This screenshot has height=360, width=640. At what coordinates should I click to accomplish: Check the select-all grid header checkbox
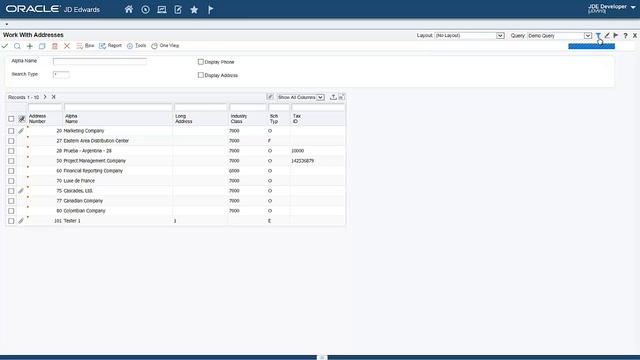[11, 119]
